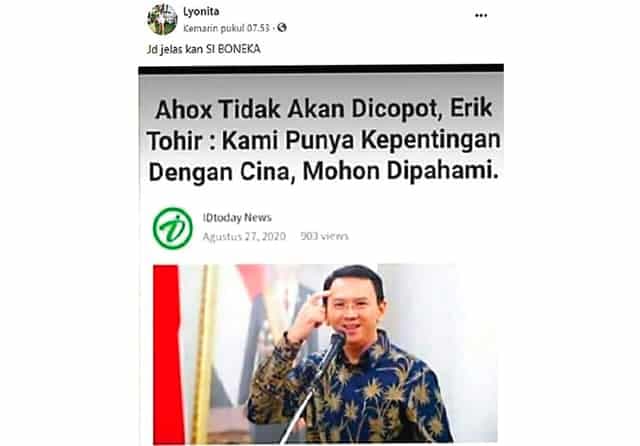Open the Lyonita profile name link
Image resolution: width=640 pixels, height=446 pixels.
click(x=201, y=12)
